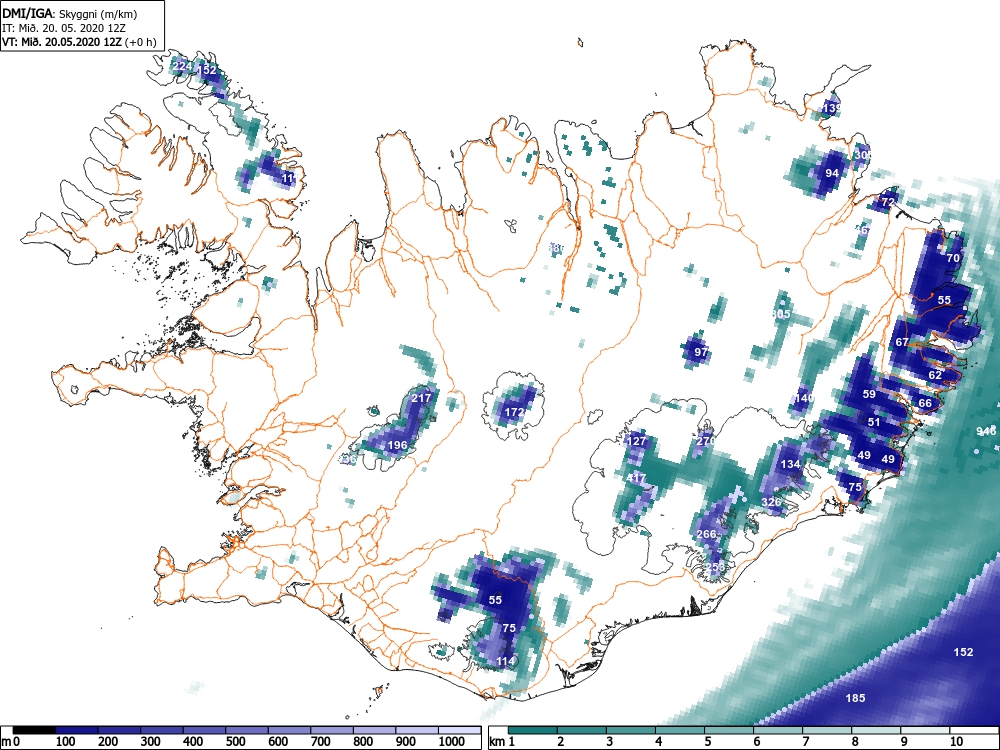Click the visibility value '417' on the map
Screen dimensions: 1000x750
636,478
